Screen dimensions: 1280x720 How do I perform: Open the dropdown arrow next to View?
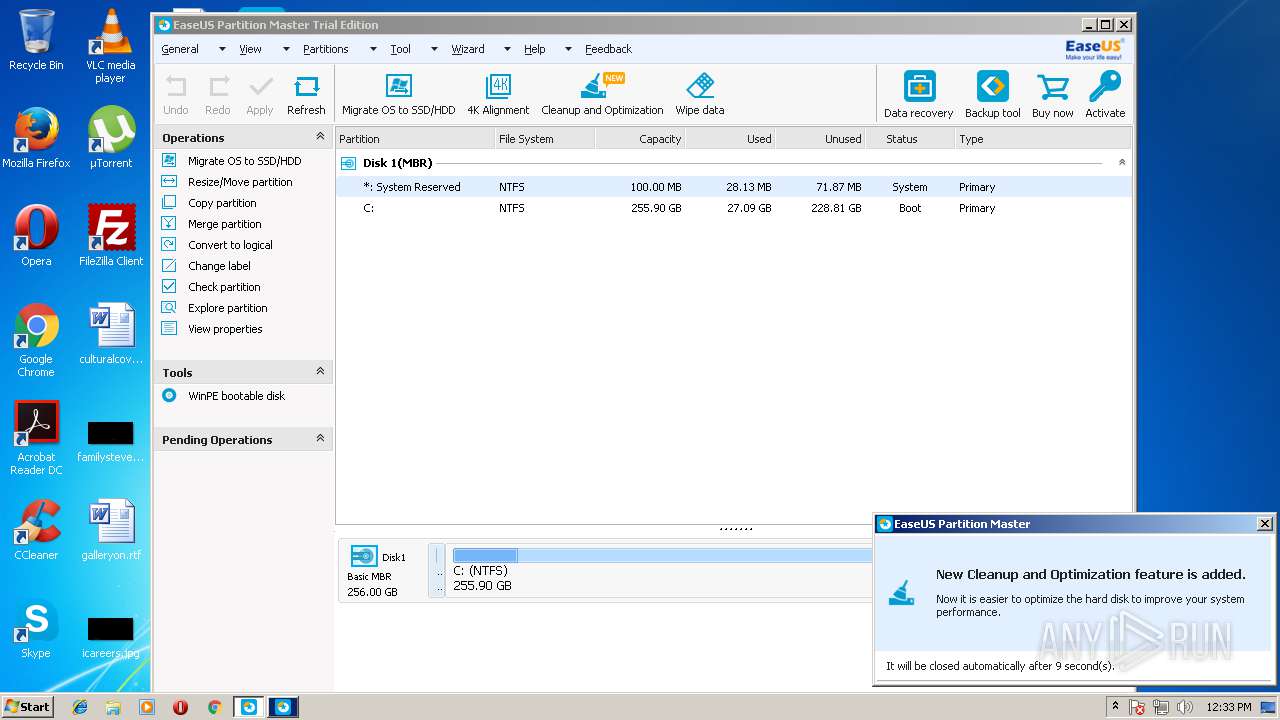(x=285, y=49)
